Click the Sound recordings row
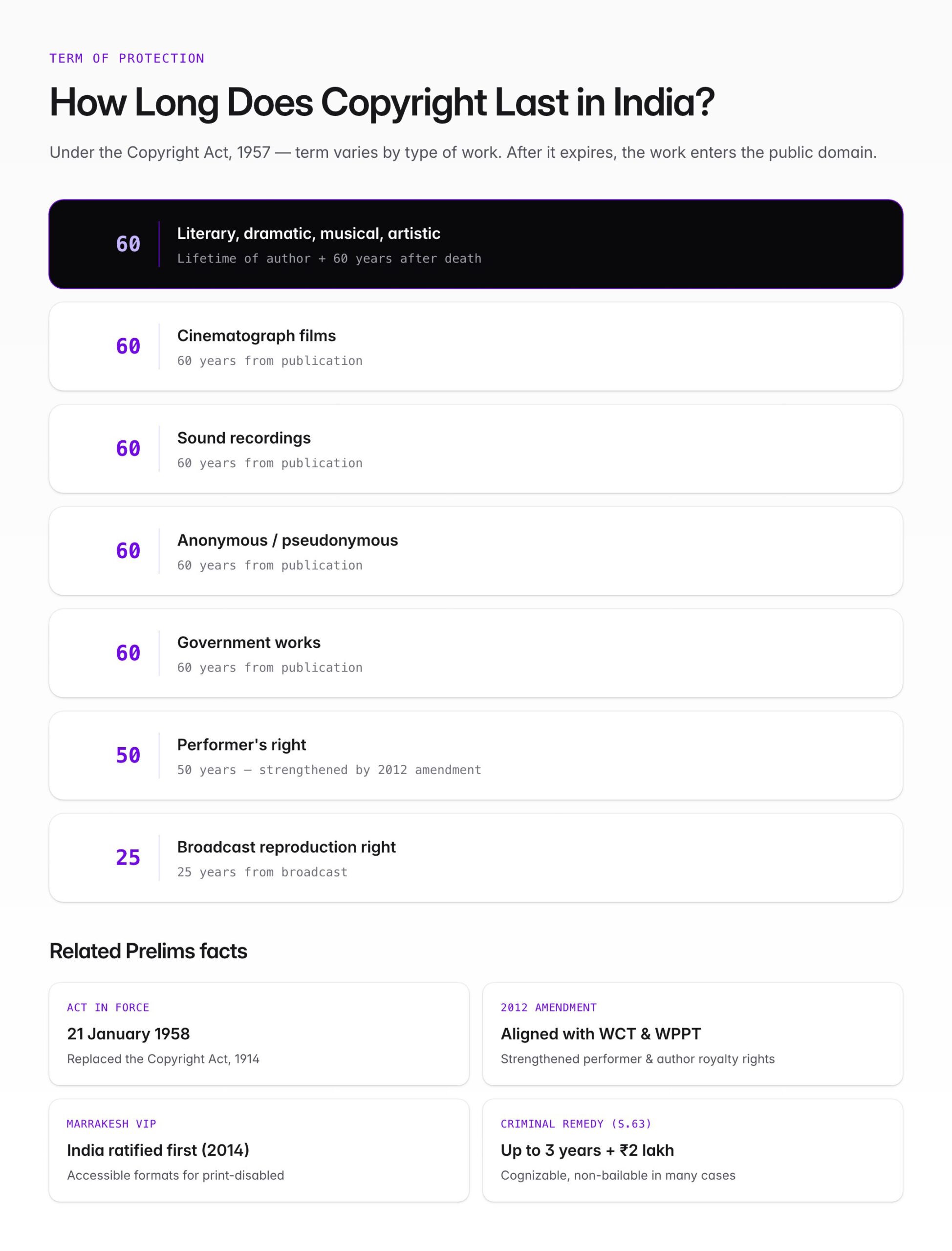 tap(476, 449)
